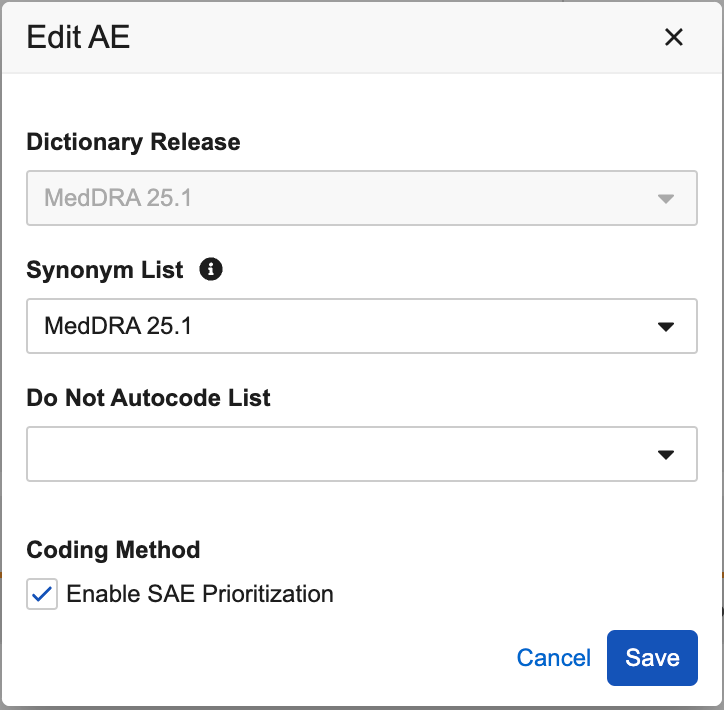
Task: Click the Synonym List dropdown arrow
Action: pyautogui.click(x=666, y=326)
